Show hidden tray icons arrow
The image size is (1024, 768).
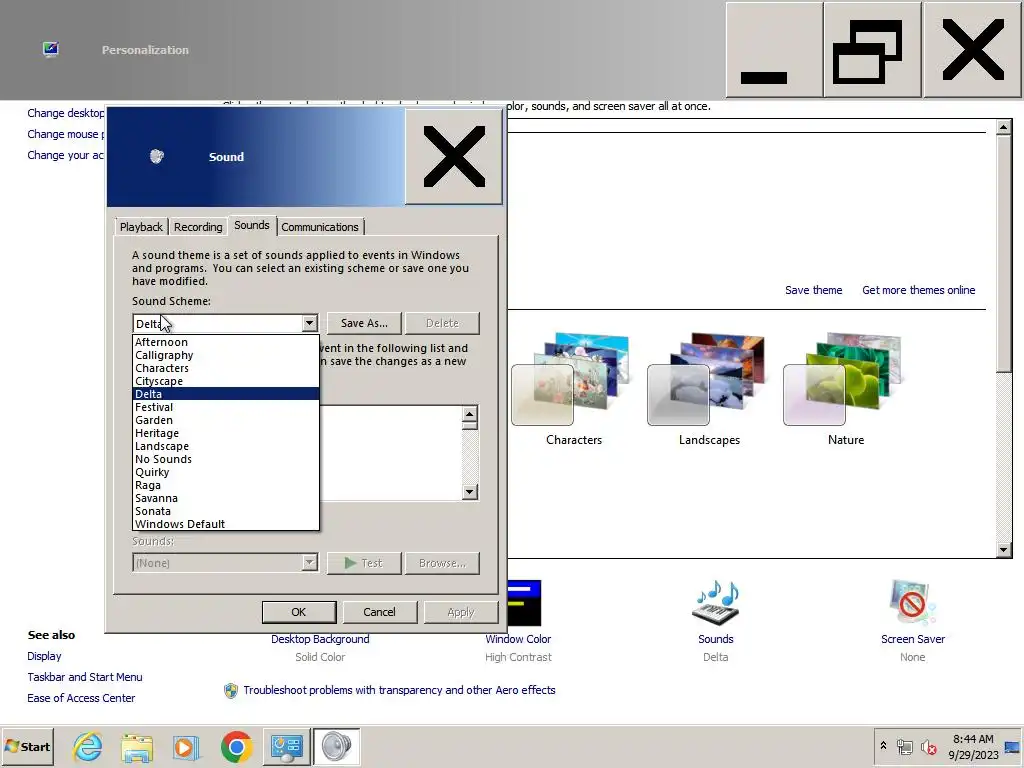pos(884,746)
